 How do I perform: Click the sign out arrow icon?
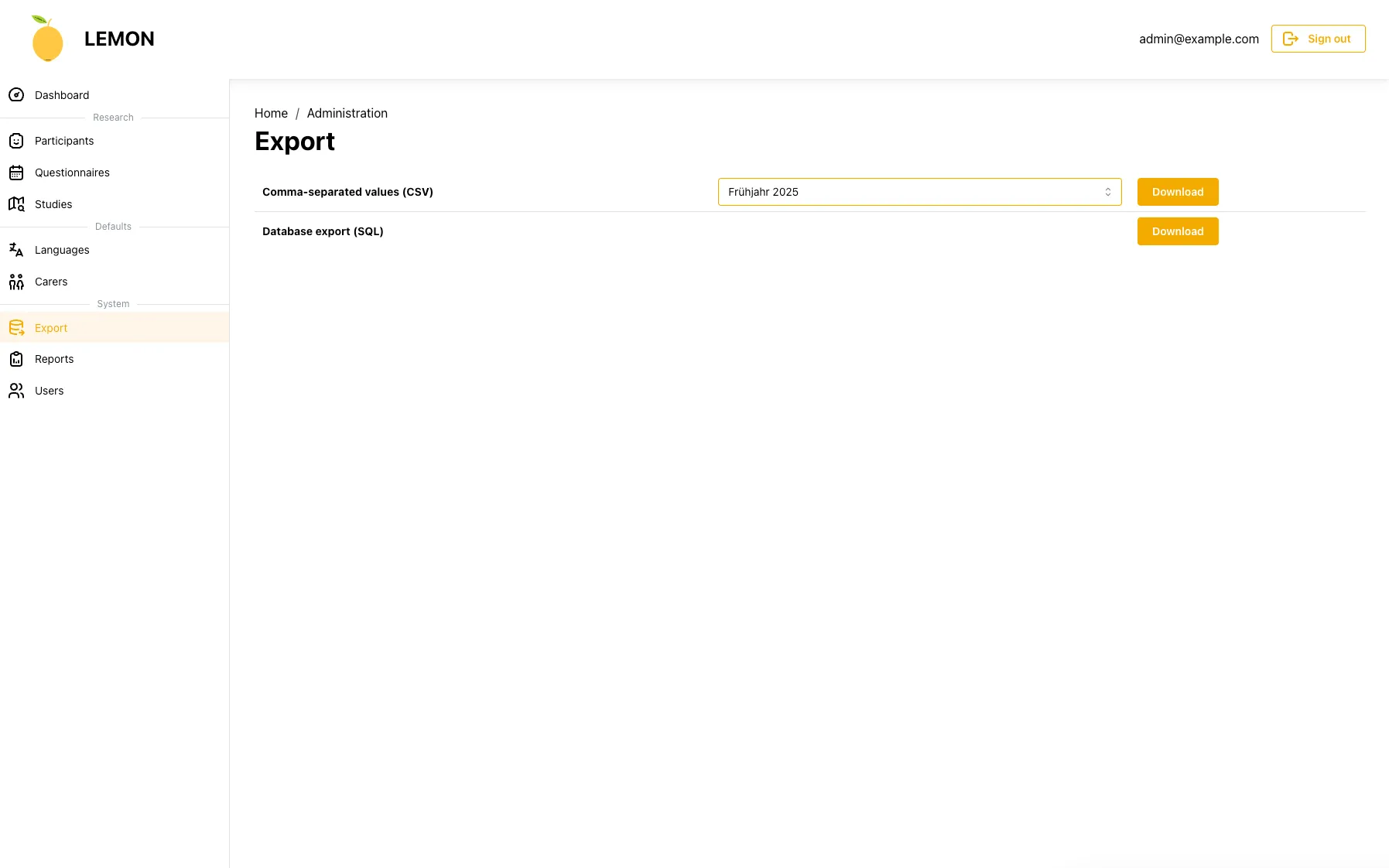1291,38
